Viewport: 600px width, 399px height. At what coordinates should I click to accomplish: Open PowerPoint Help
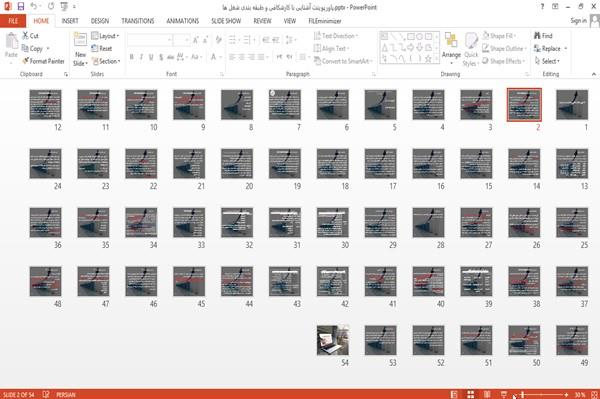coord(542,7)
